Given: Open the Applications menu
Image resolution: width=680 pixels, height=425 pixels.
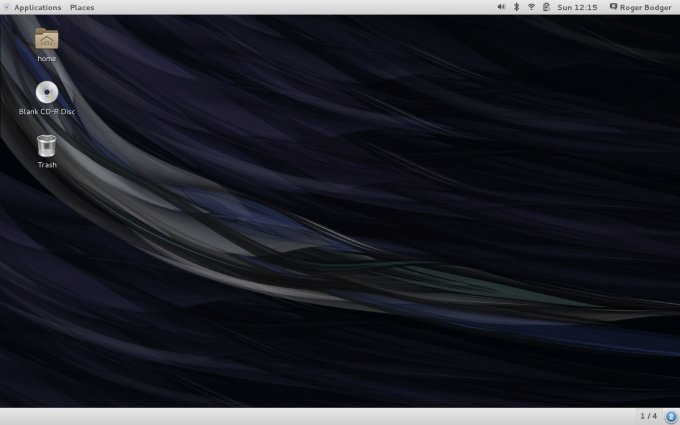Looking at the screenshot, I should (37, 7).
